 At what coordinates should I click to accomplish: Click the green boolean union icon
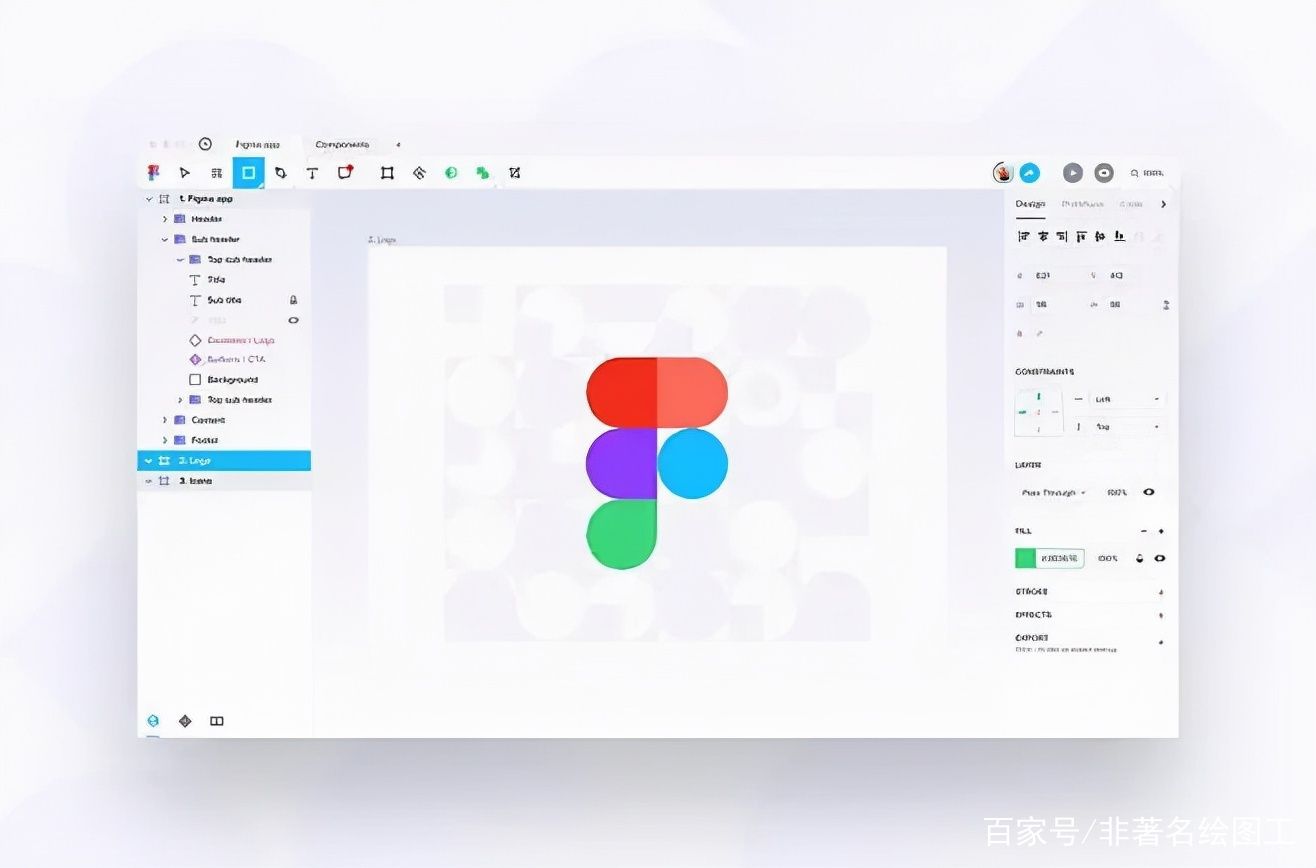[x=483, y=173]
